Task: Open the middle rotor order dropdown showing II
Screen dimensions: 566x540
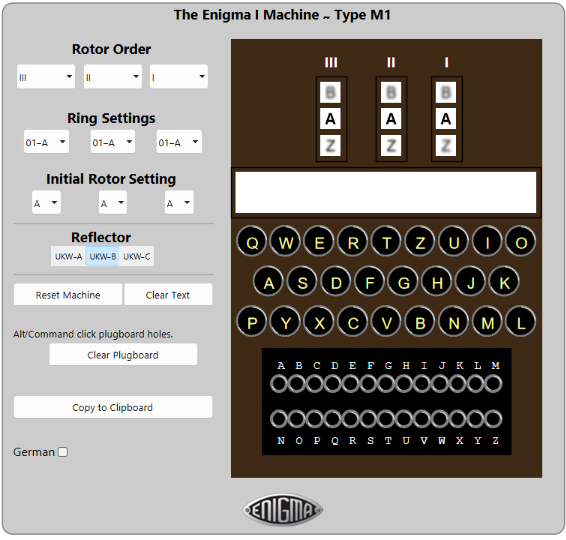Action: [113, 77]
